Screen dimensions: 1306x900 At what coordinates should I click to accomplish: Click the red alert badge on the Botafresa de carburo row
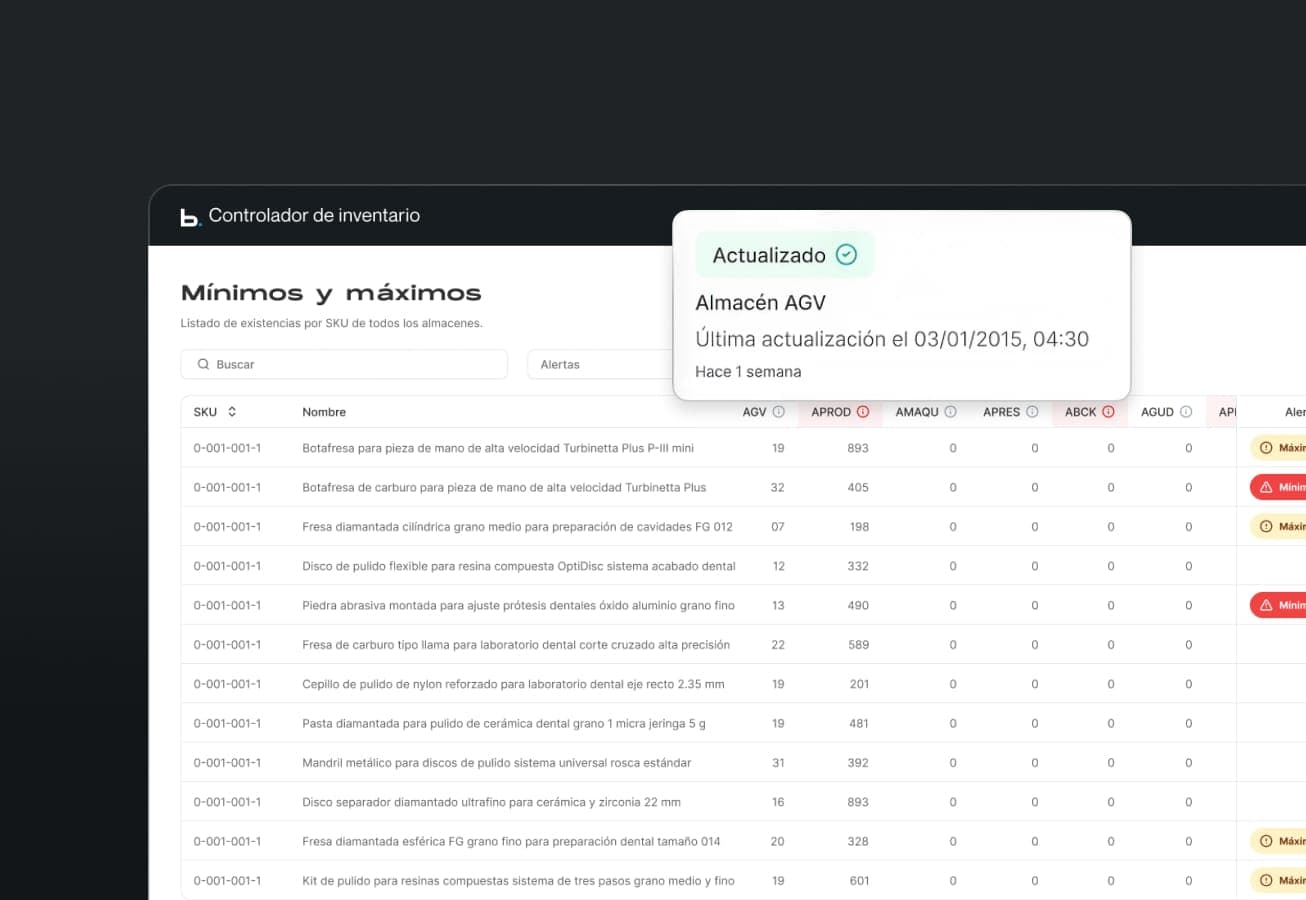(1278, 488)
